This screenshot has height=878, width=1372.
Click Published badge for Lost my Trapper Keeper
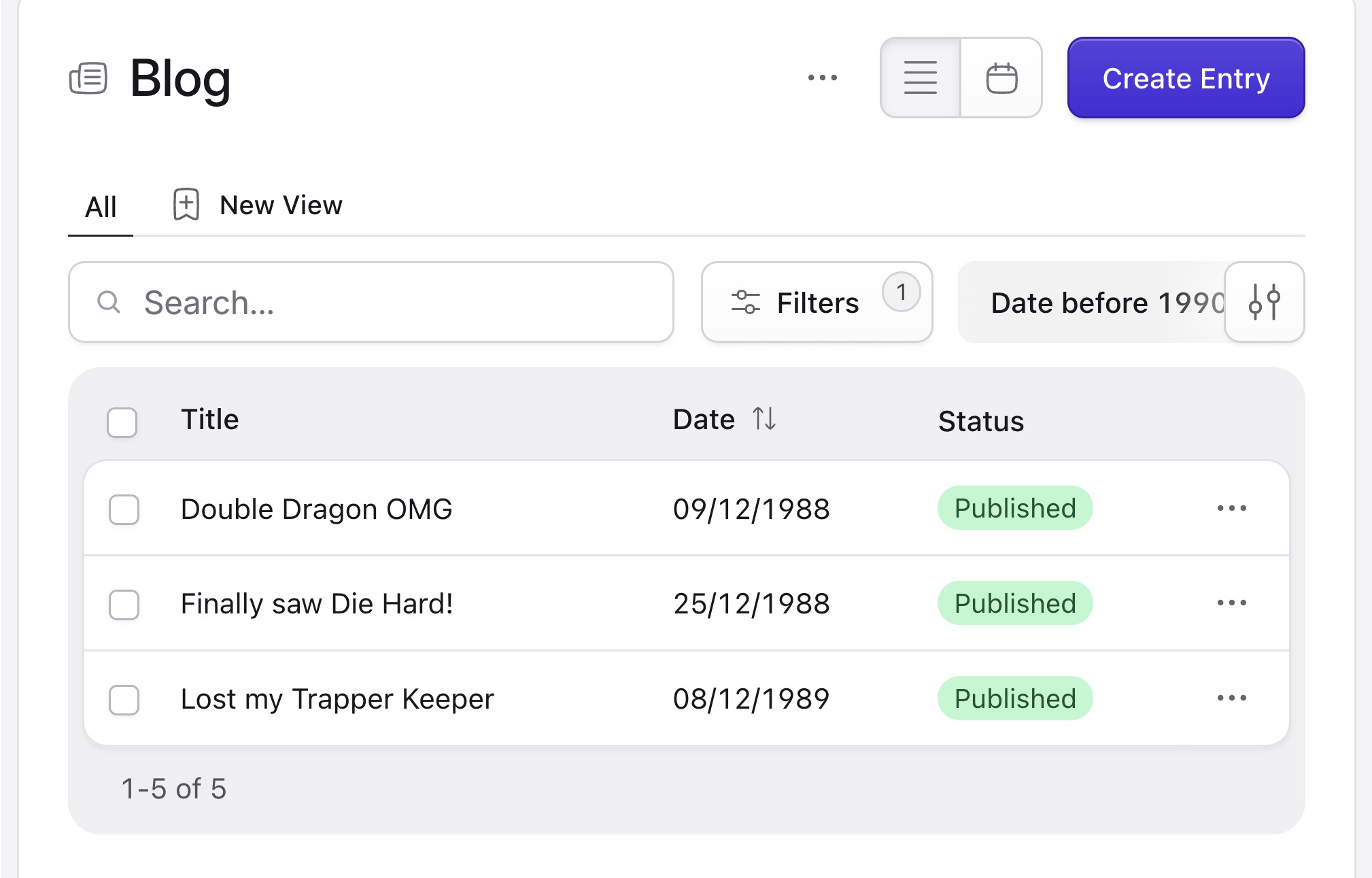click(1015, 698)
